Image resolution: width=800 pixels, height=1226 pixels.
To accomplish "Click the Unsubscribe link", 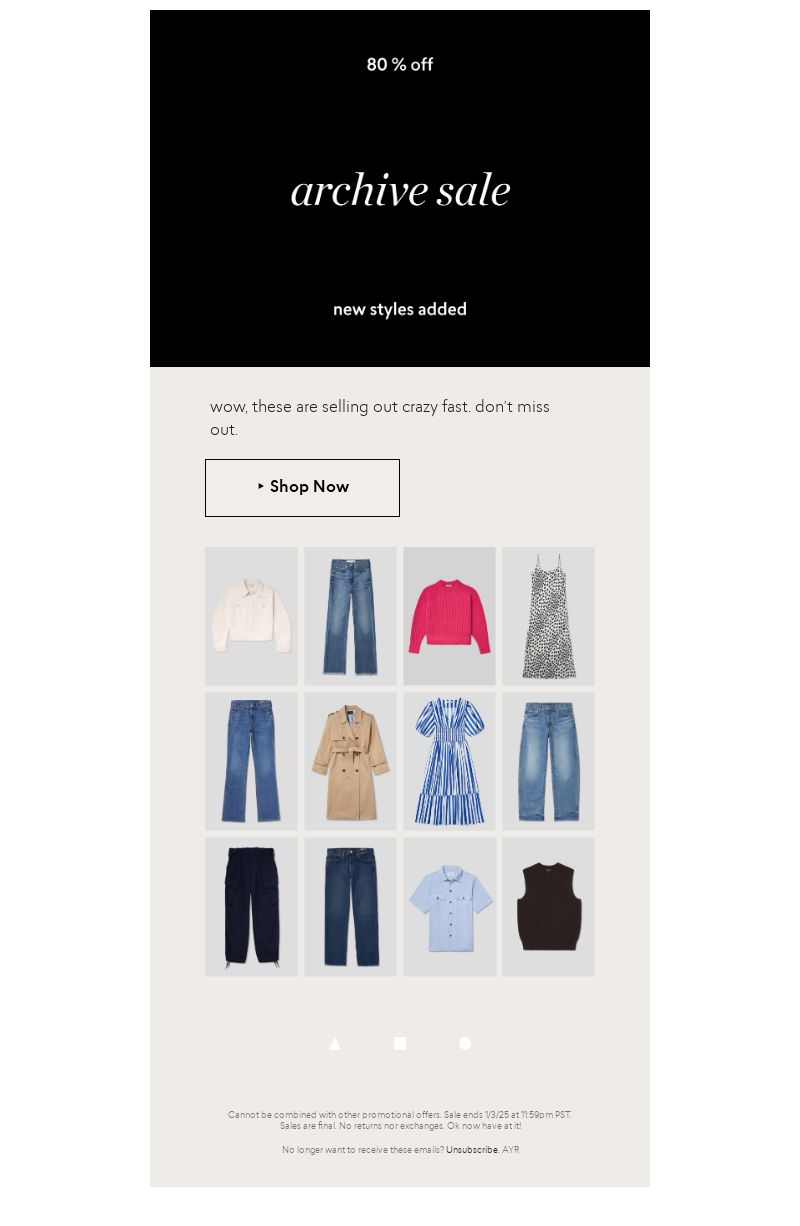I will coord(472,1150).
